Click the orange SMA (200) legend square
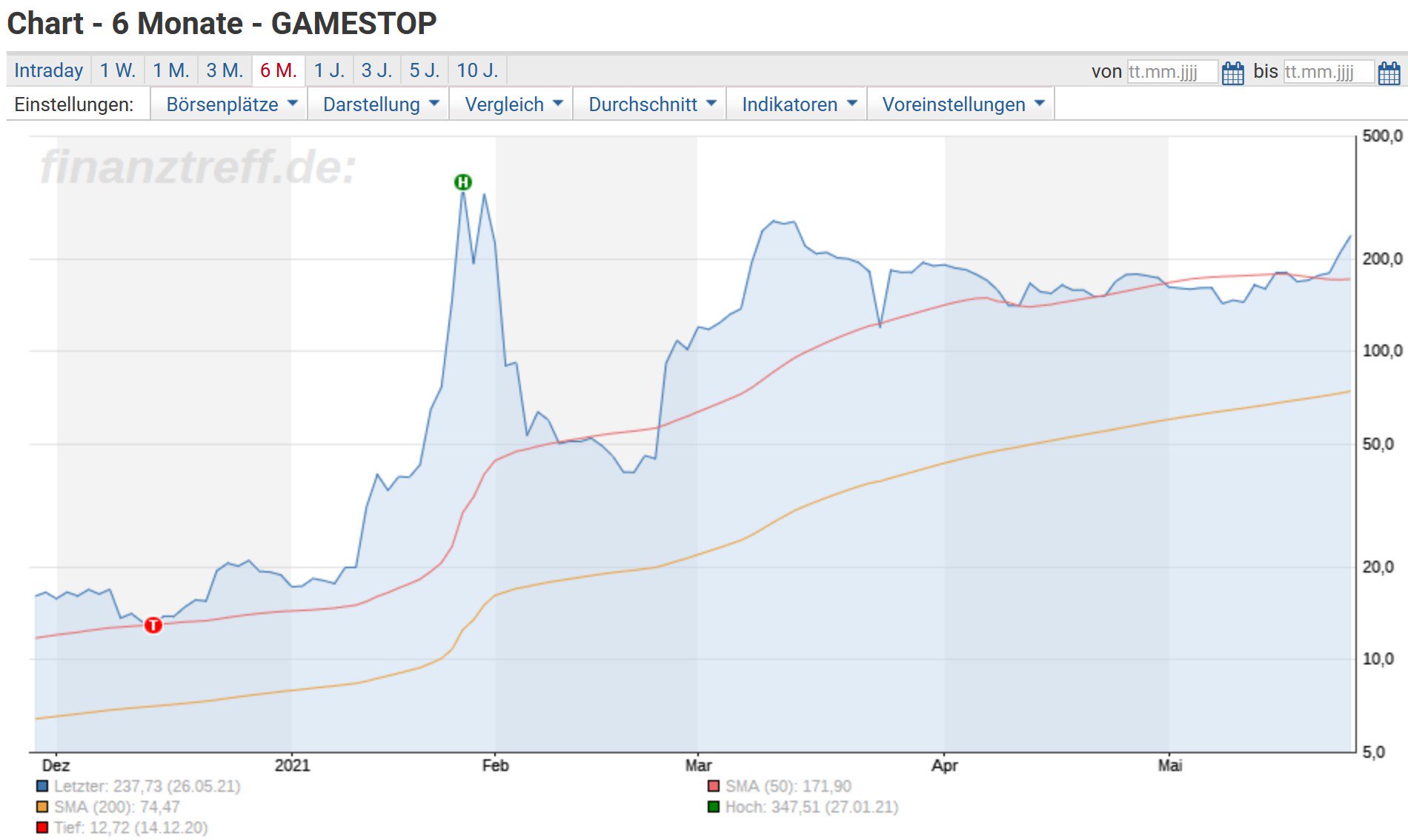This screenshot has width=1408, height=840. click(42, 807)
